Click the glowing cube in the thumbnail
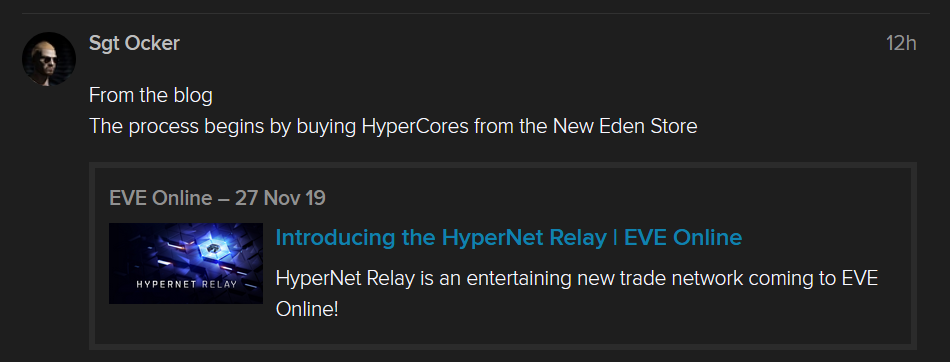 211,246
